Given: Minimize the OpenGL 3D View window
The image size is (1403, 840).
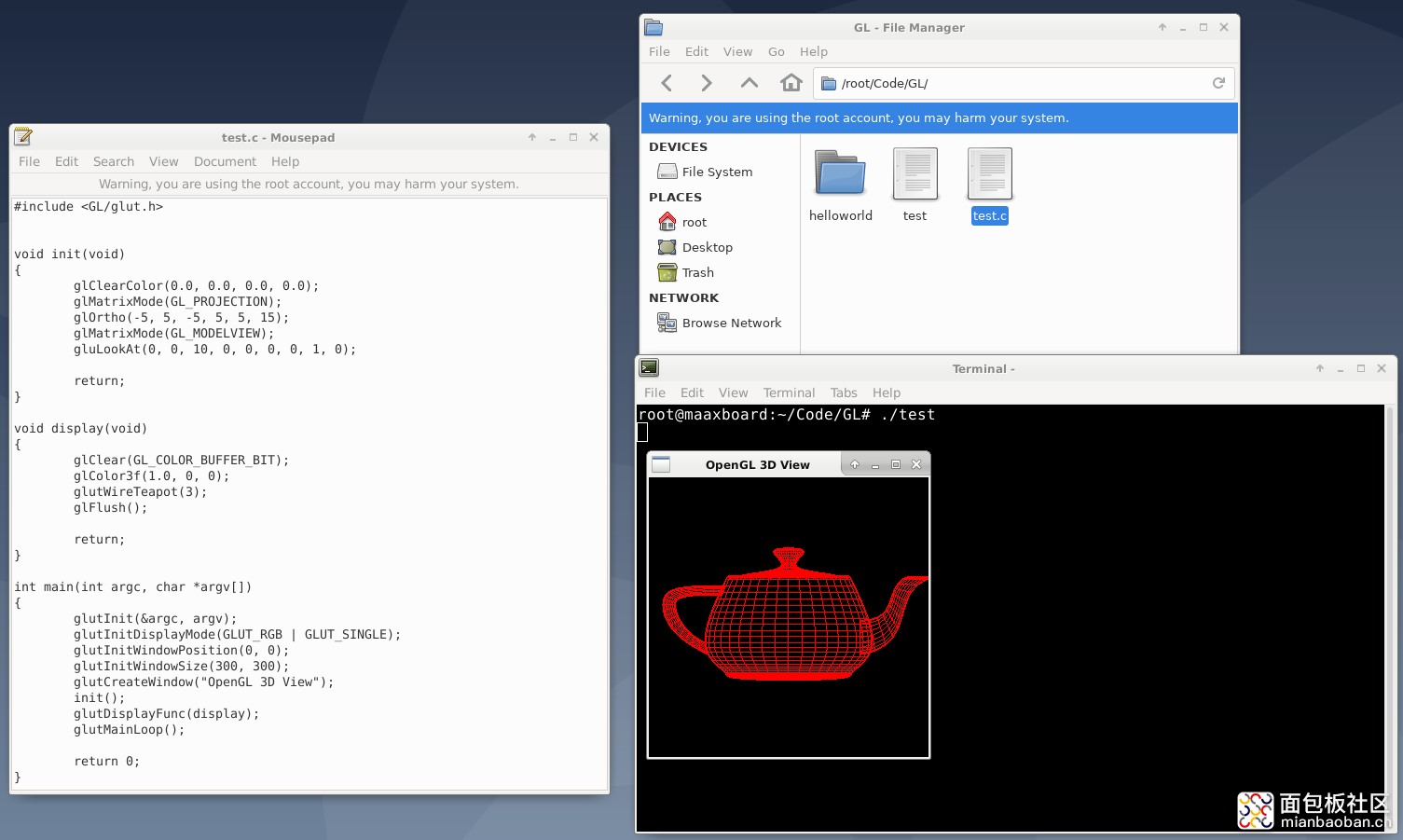Looking at the screenshot, I should click(x=875, y=464).
